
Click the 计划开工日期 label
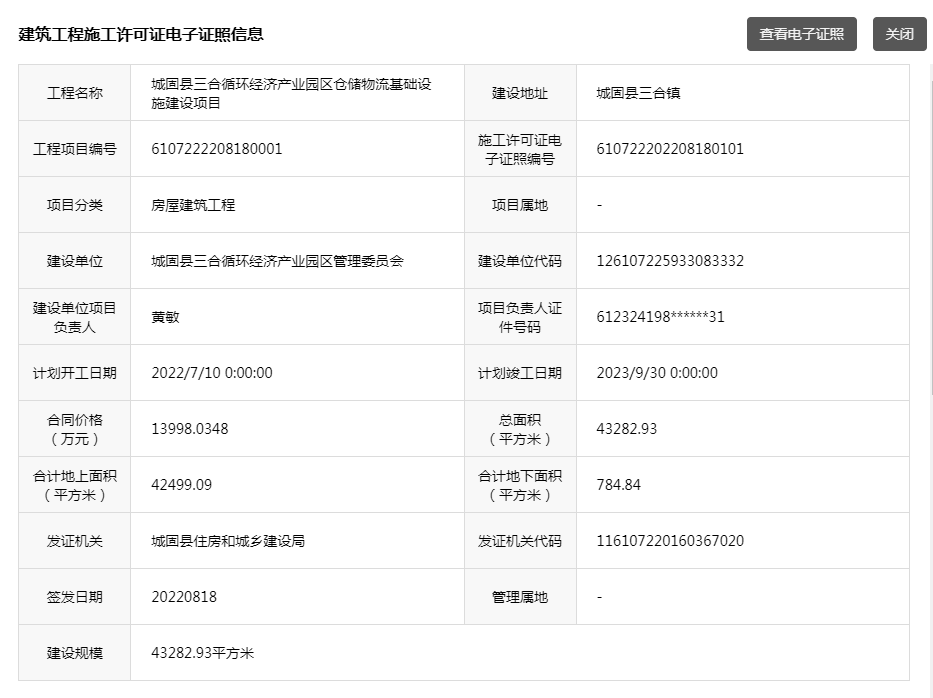click(x=74, y=373)
